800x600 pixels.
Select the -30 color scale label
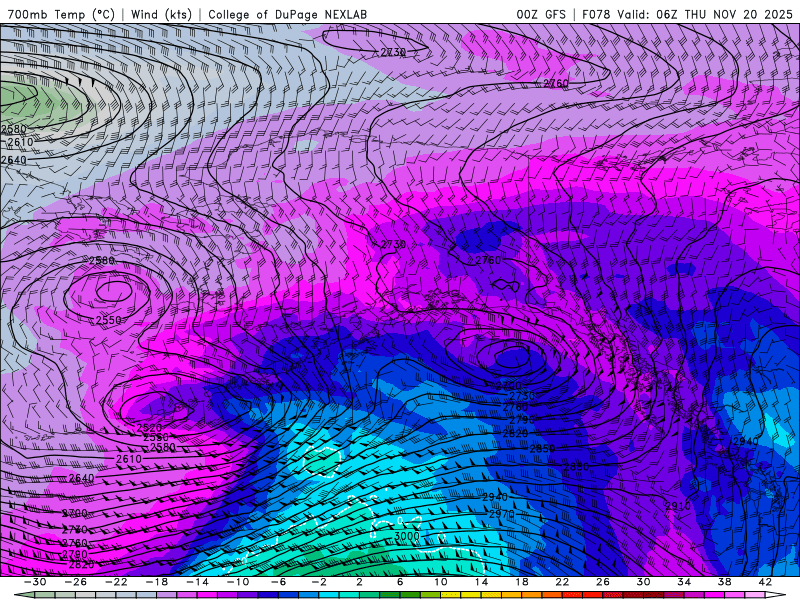[x=35, y=582]
